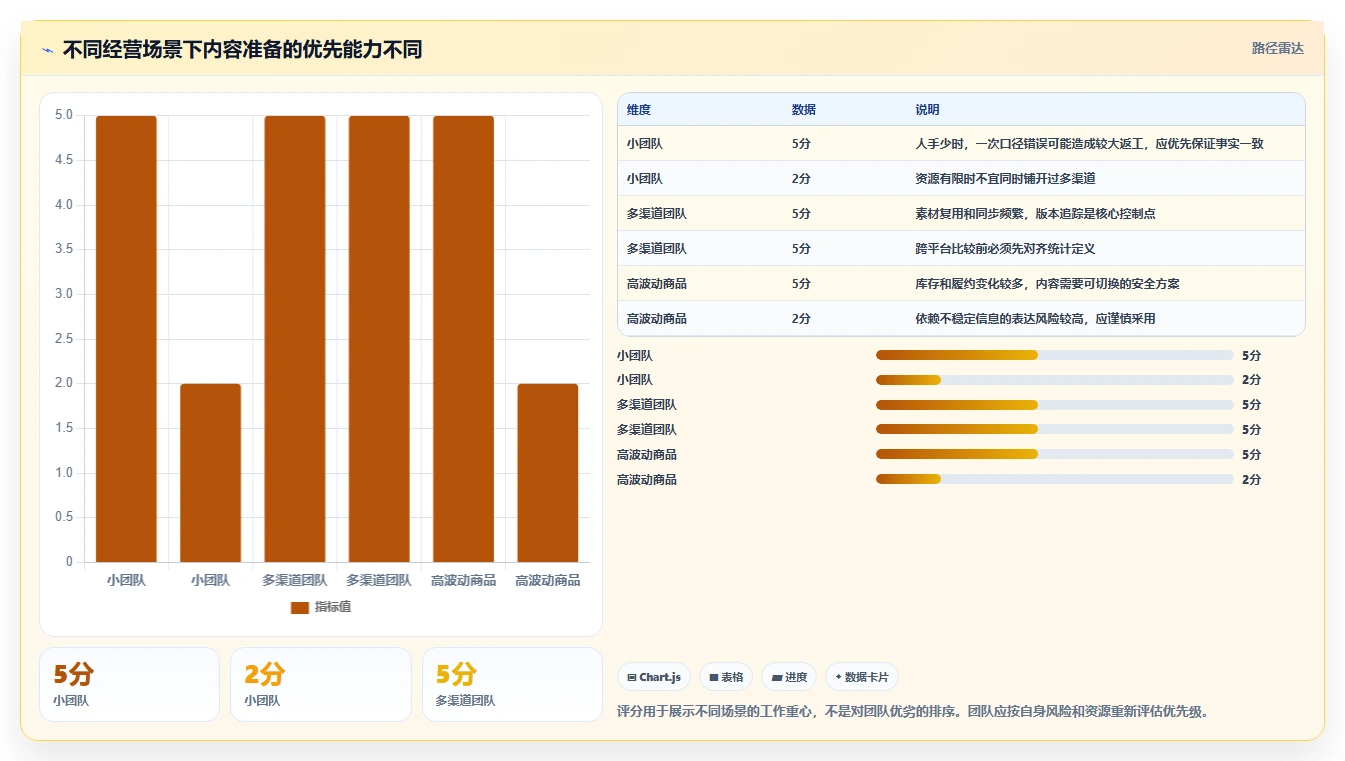
Task: Open the 5分 小团队 data card
Action: (129, 684)
